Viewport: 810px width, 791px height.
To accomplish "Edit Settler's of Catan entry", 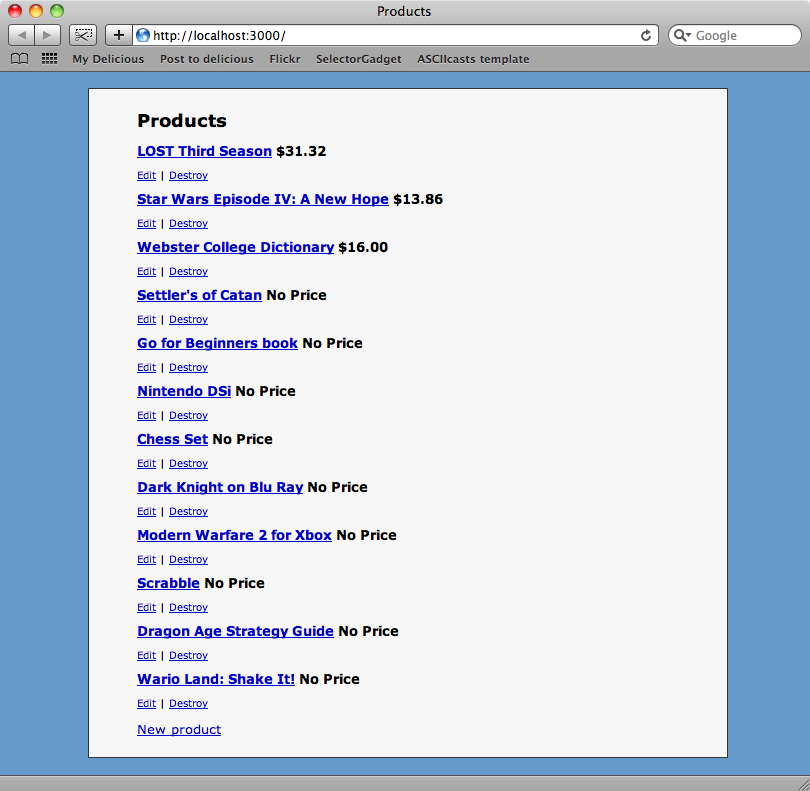I will tap(147, 320).
